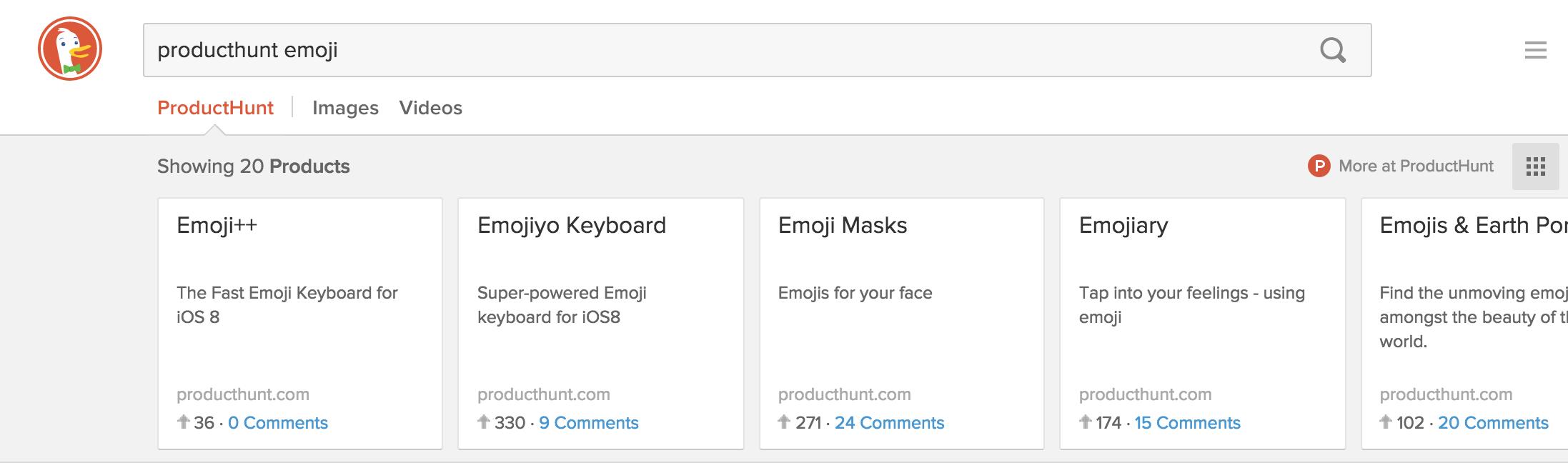1568x473 pixels.
Task: Open 15 Comments on Emojiary
Action: [x=1188, y=423]
